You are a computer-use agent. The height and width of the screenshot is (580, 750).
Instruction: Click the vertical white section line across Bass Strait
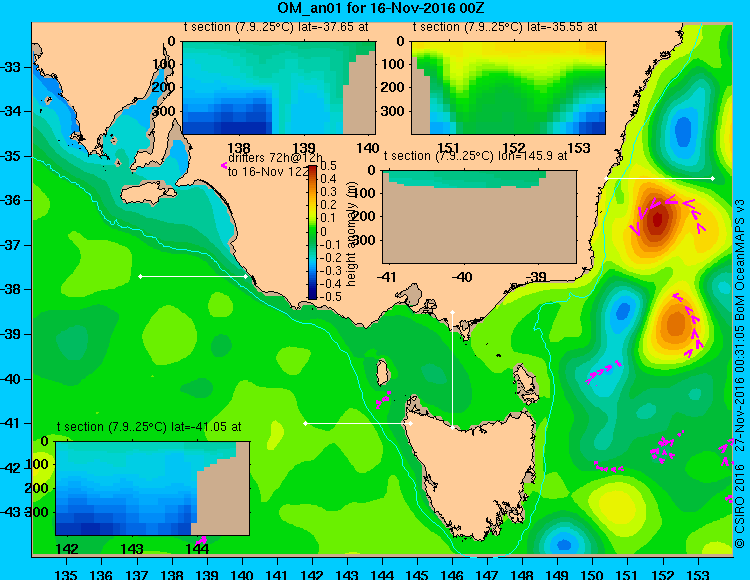click(x=452, y=370)
